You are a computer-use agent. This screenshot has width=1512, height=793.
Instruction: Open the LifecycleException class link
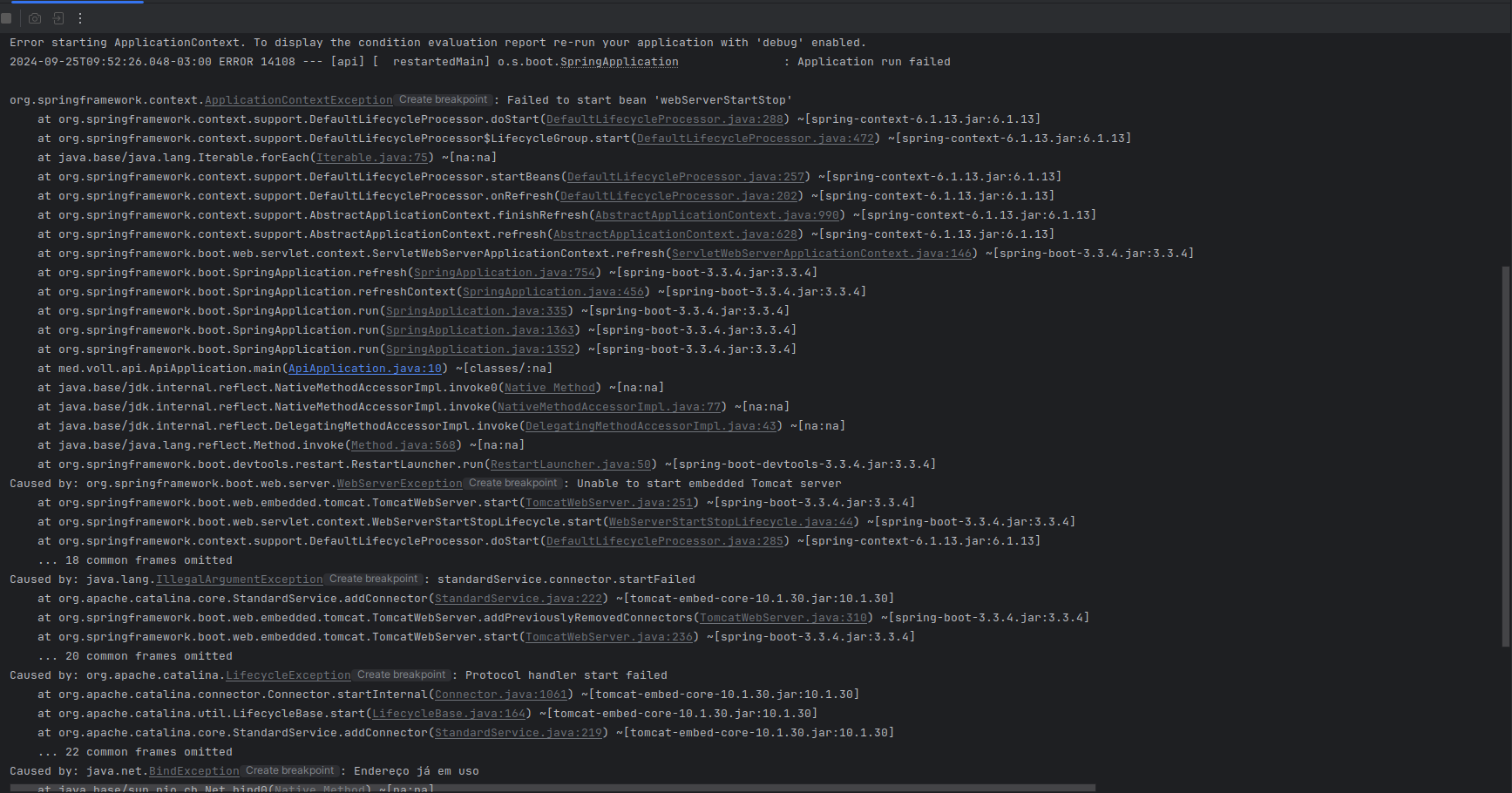288,675
